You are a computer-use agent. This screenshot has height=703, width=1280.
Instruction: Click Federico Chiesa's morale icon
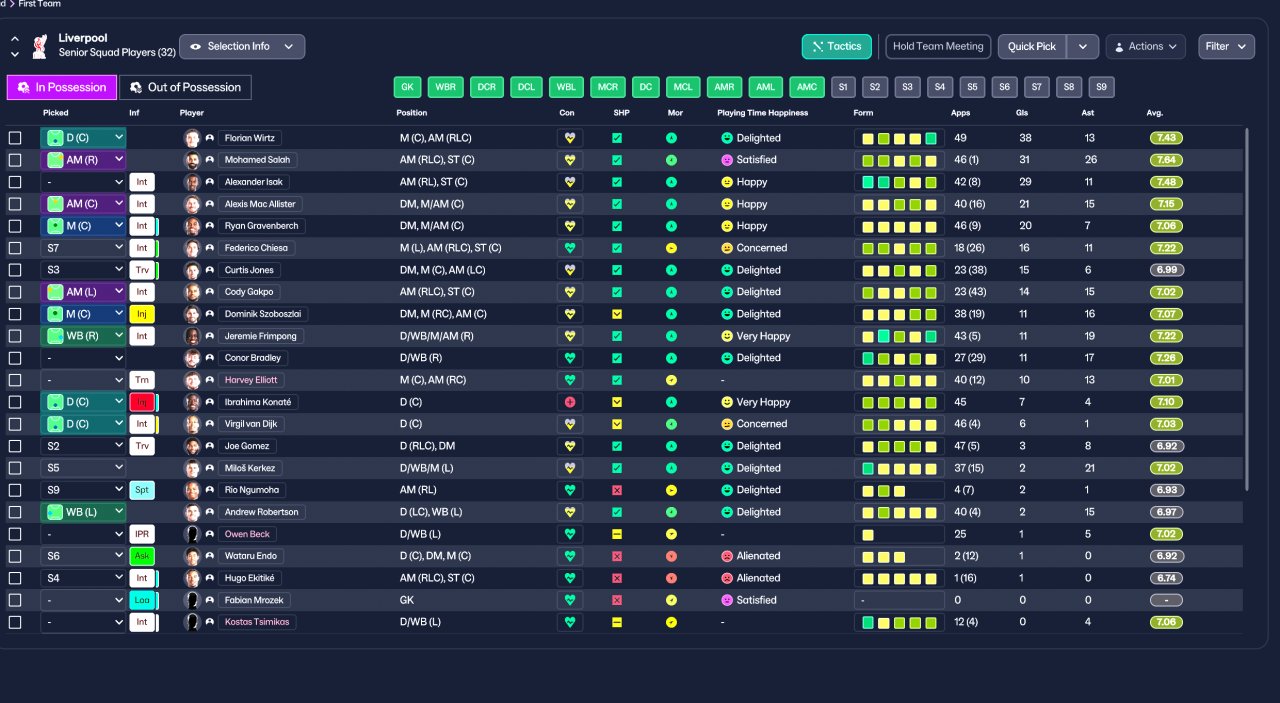coord(671,248)
